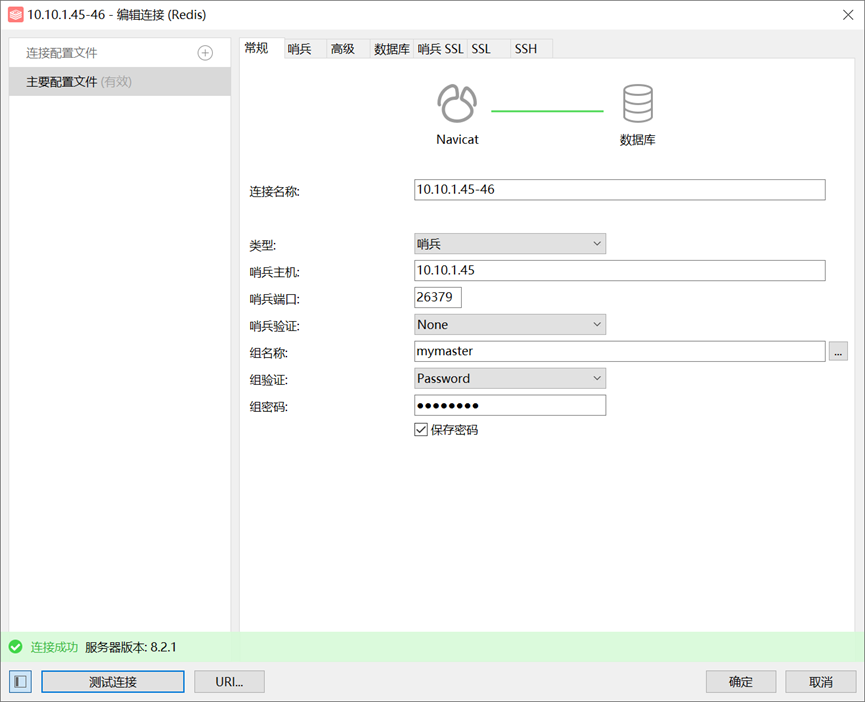Select the 数据库 tab
Screen dimensions: 865x702
(x=391, y=49)
